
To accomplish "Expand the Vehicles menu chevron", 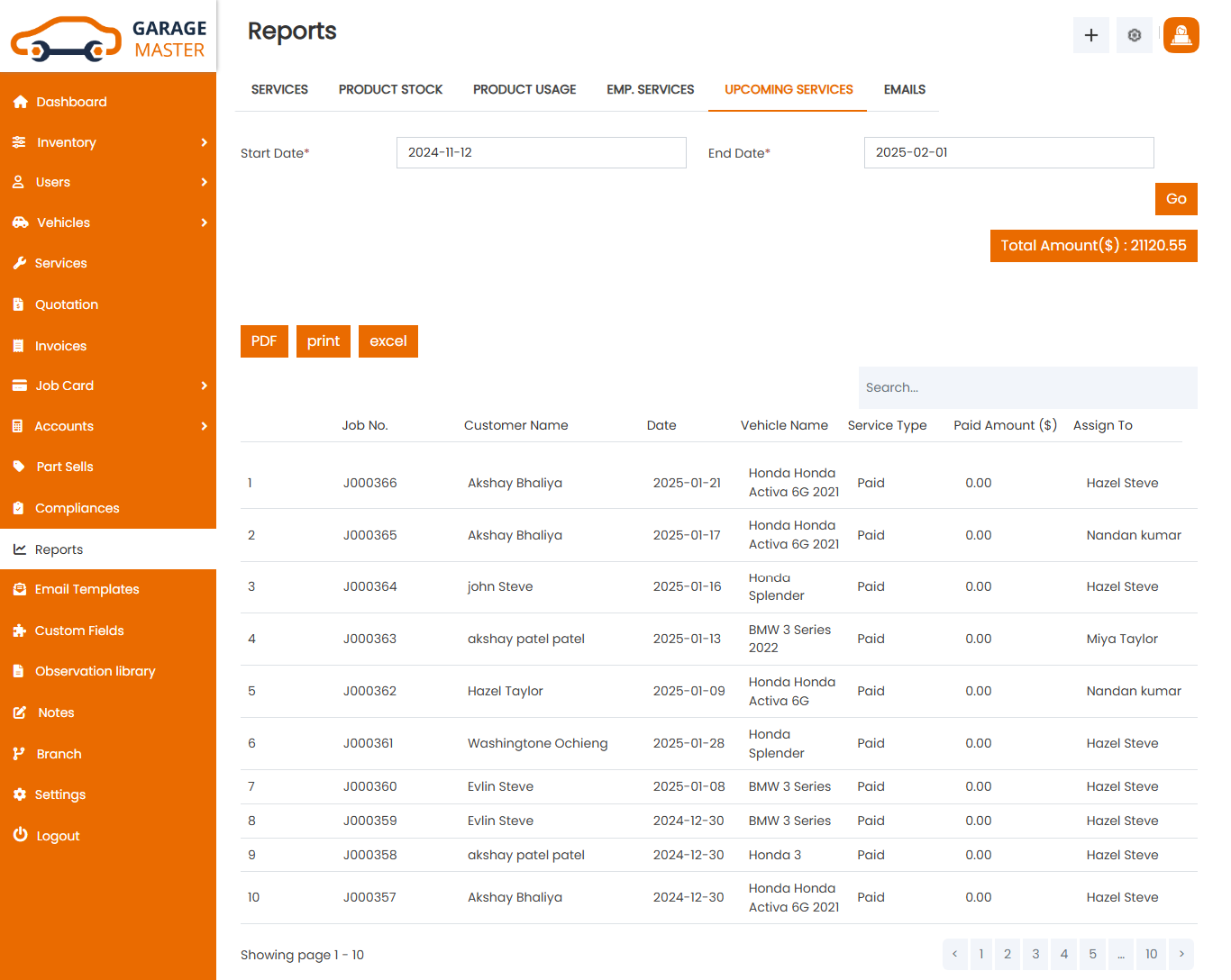I will click(x=205, y=222).
